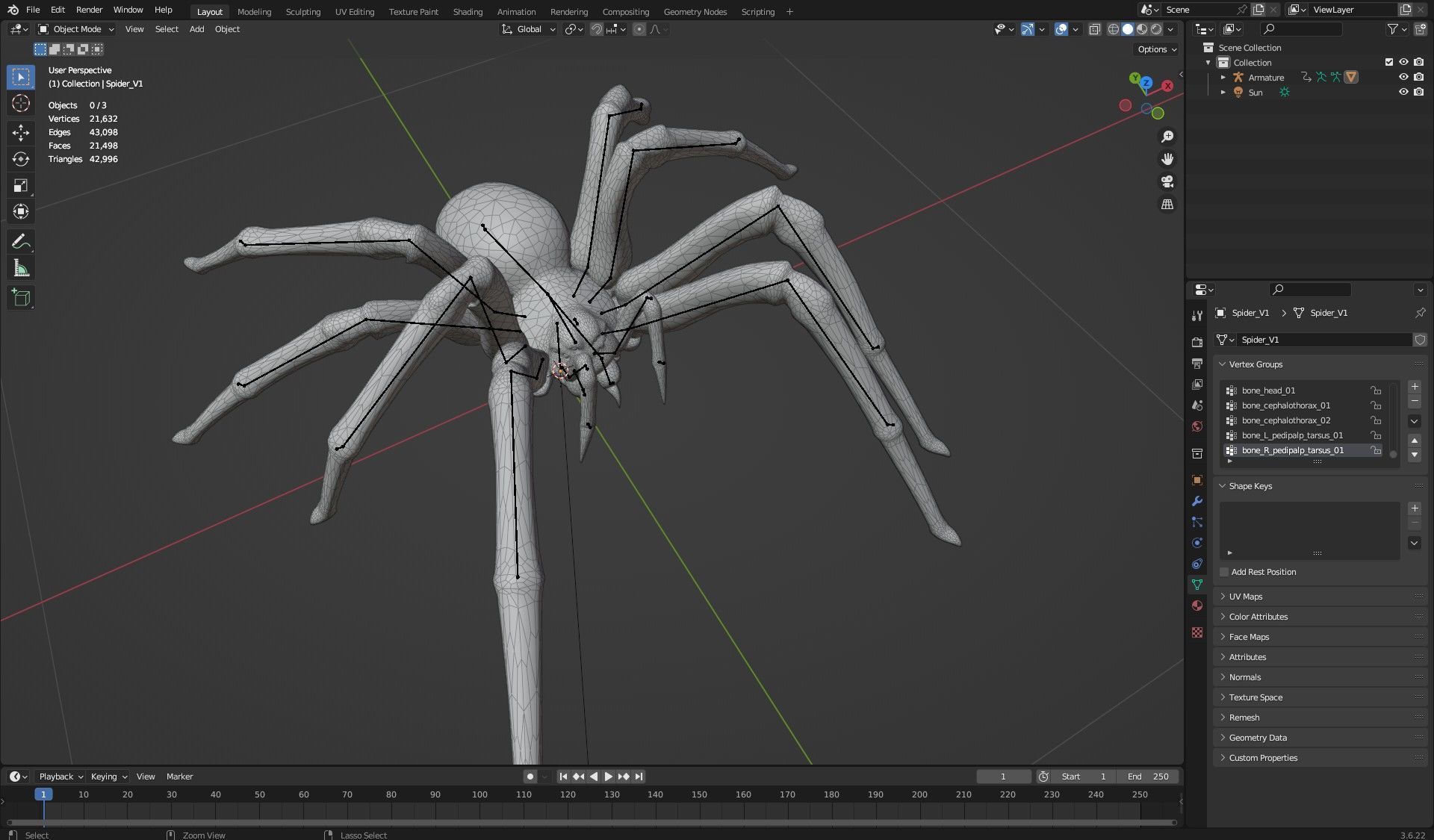The height and width of the screenshot is (840, 1434).
Task: Expand the Sun tree item
Action: [x=1223, y=92]
